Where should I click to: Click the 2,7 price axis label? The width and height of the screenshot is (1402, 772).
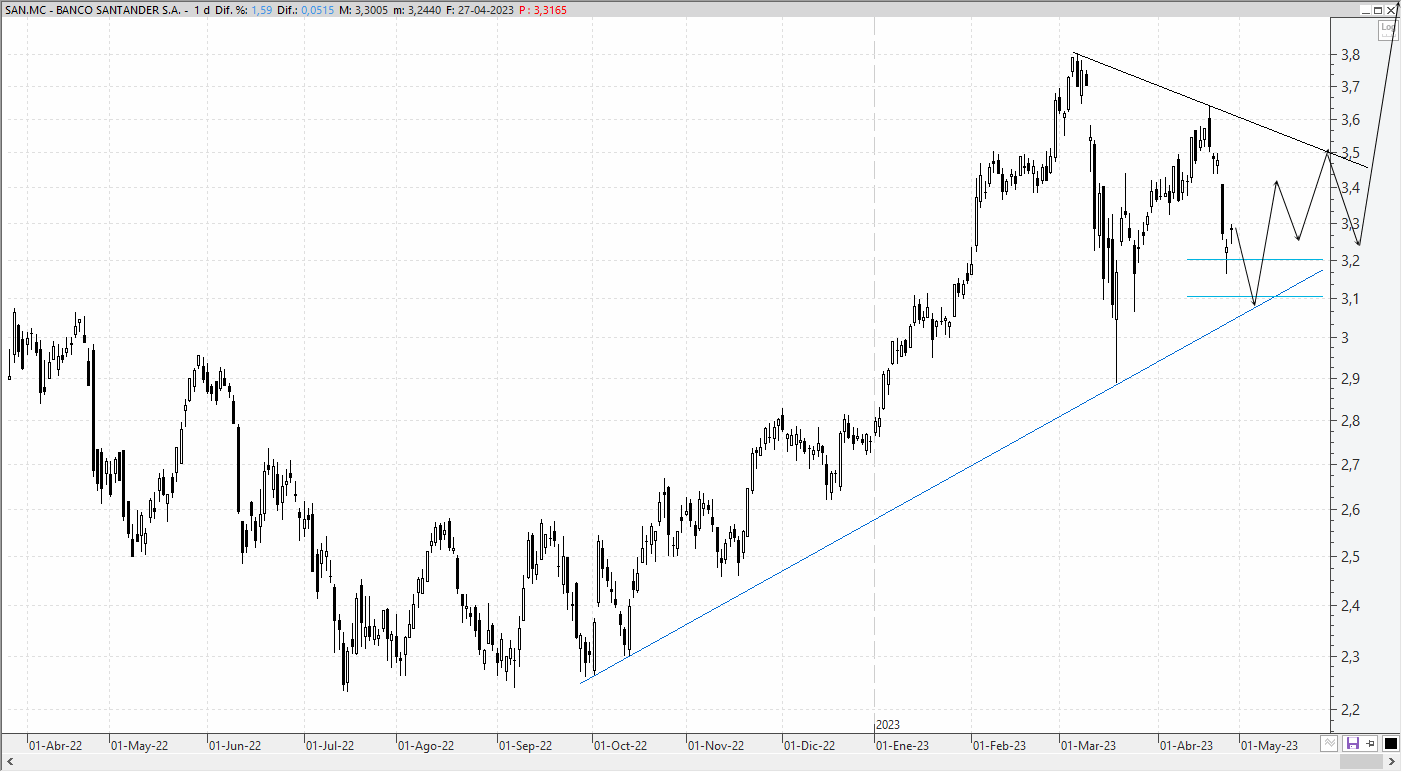click(1350, 465)
